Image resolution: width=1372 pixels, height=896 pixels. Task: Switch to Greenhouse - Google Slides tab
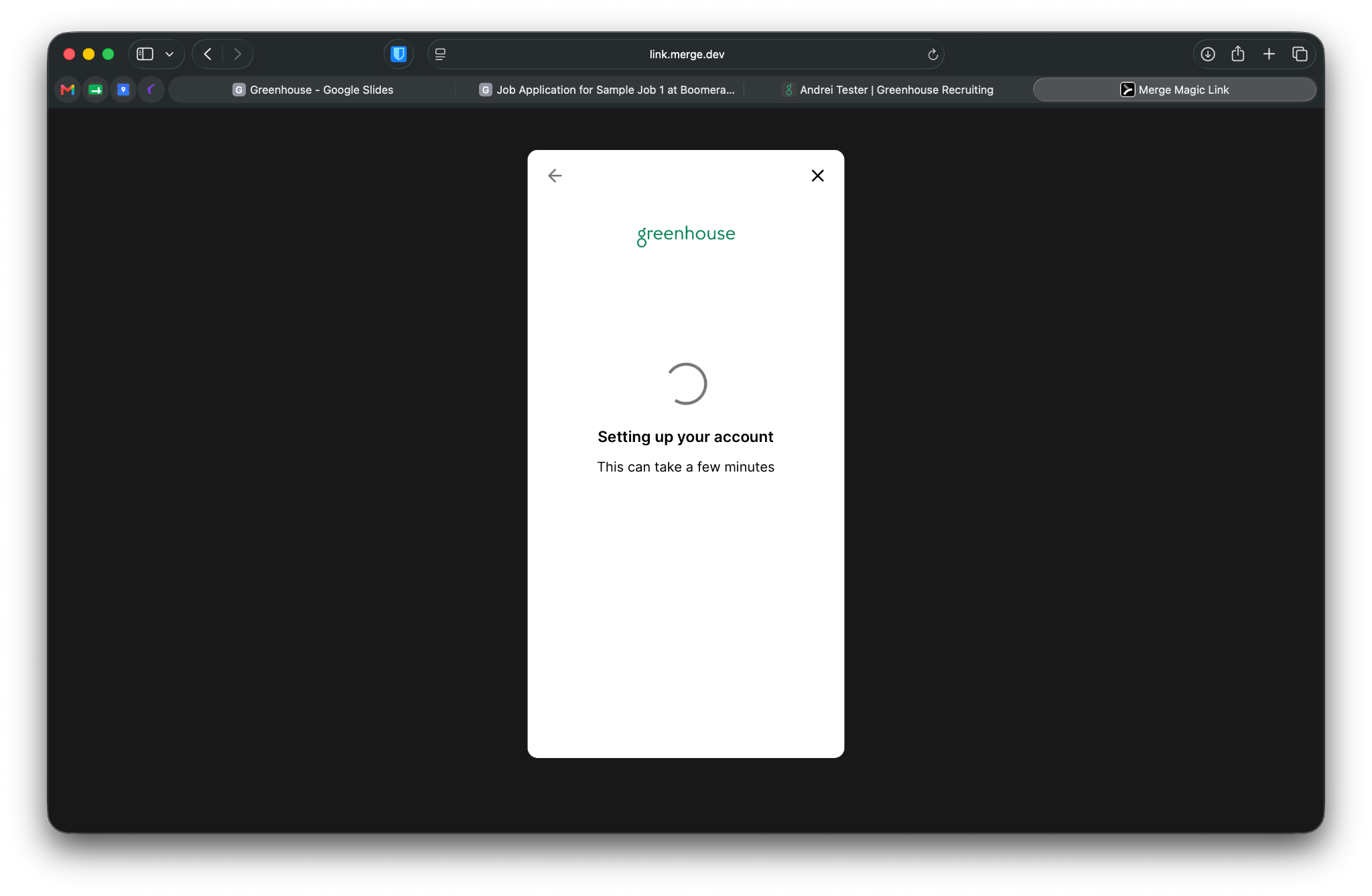click(x=313, y=90)
